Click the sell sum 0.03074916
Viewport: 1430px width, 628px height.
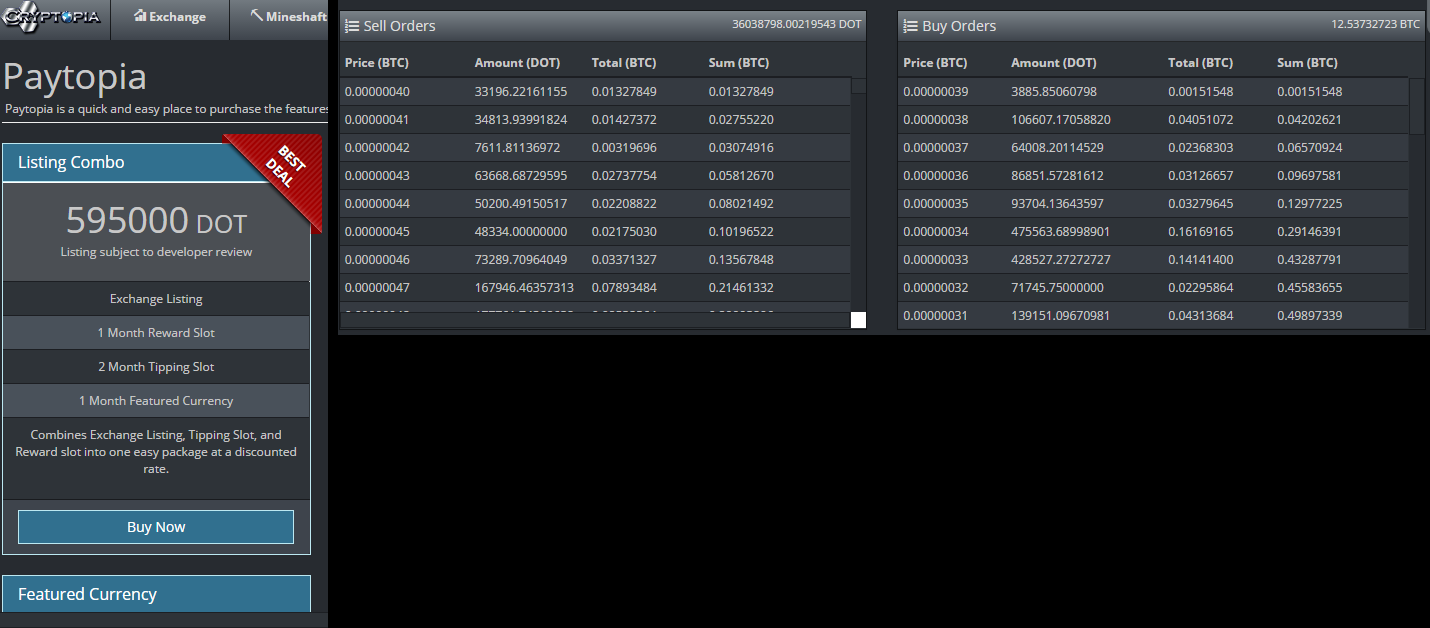coord(741,148)
